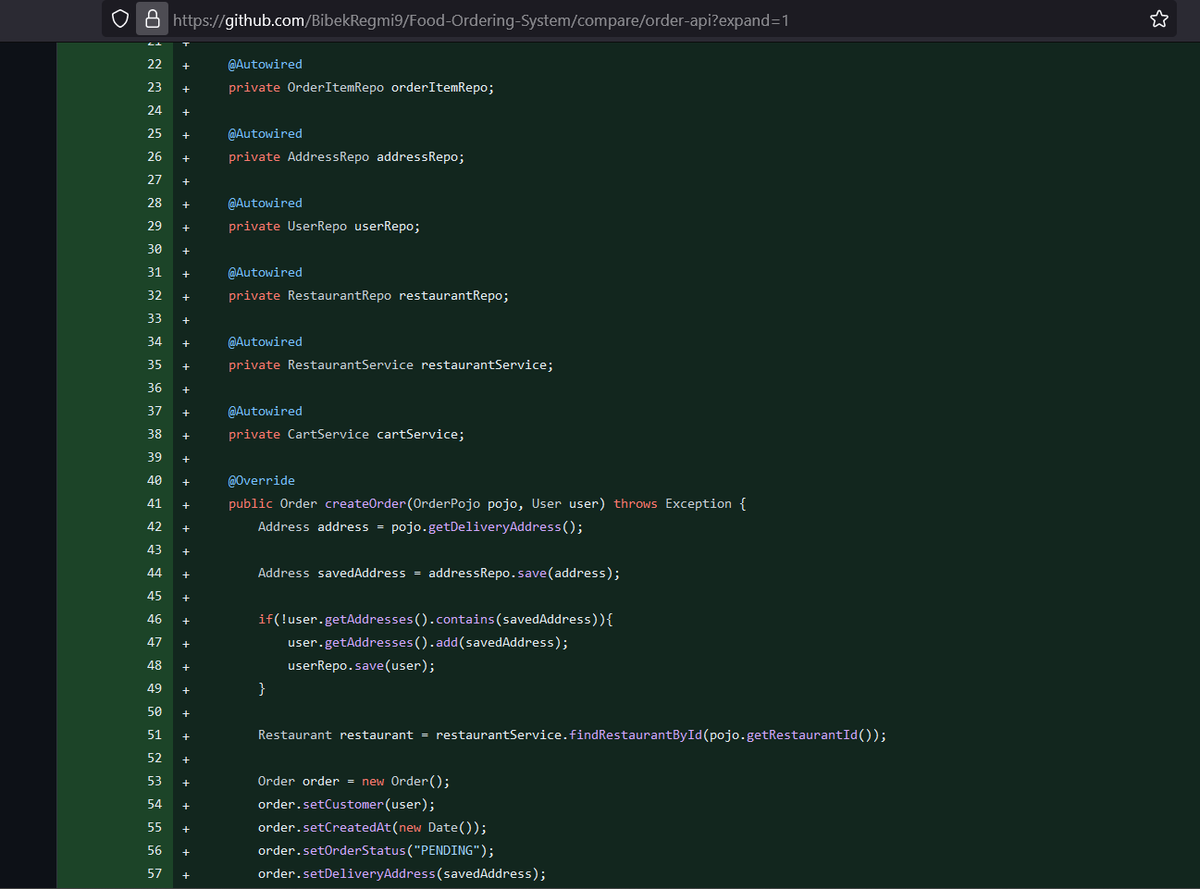This screenshot has width=1200, height=889.
Task: Click the line 'userRepo.save(user);'
Action: tap(361, 665)
